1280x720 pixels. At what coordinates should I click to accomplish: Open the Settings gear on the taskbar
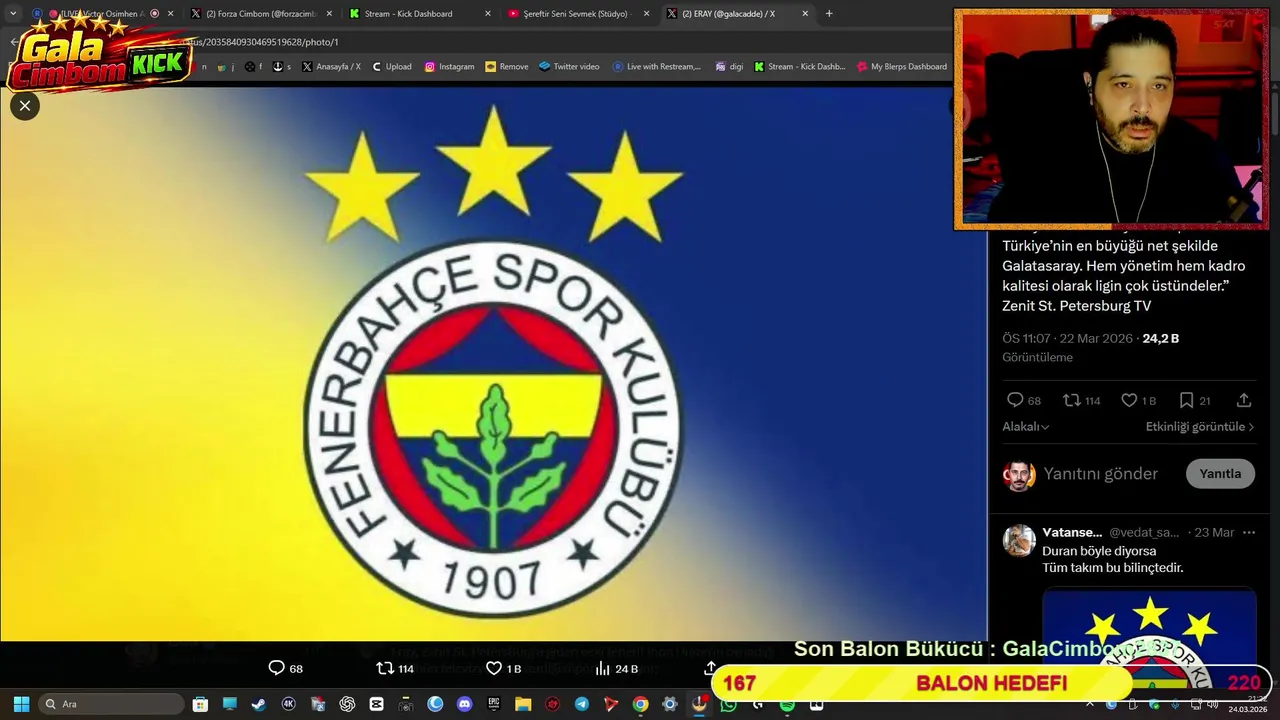tap(670, 704)
